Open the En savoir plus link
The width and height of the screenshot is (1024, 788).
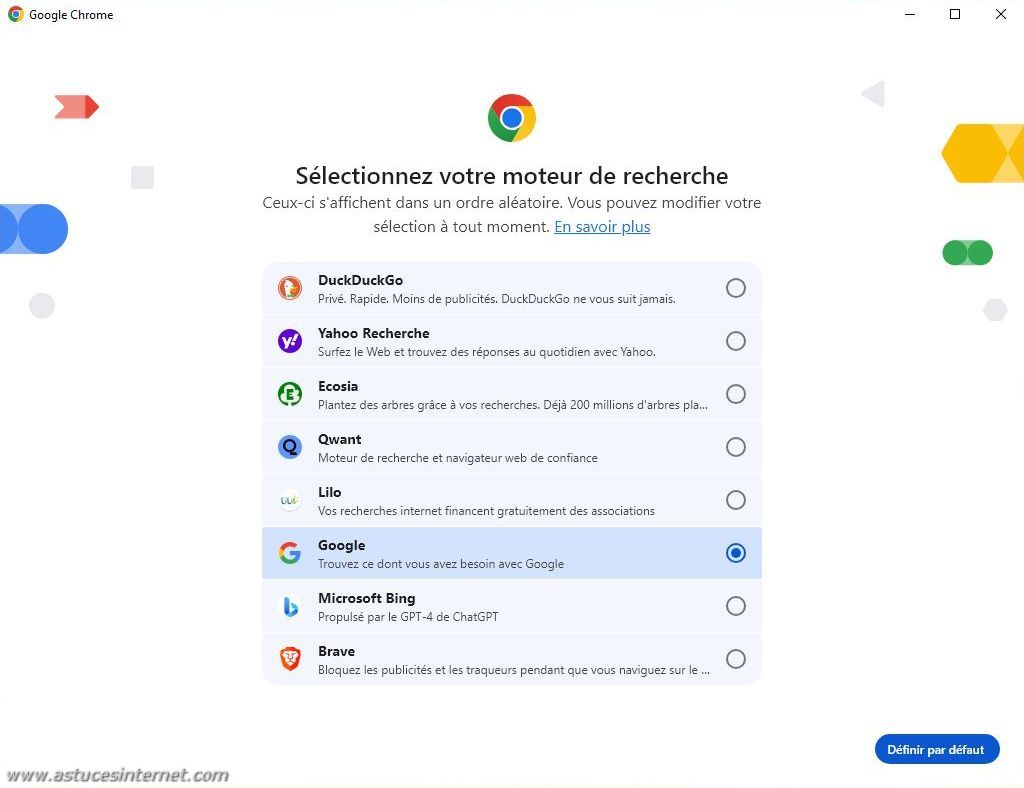602,227
